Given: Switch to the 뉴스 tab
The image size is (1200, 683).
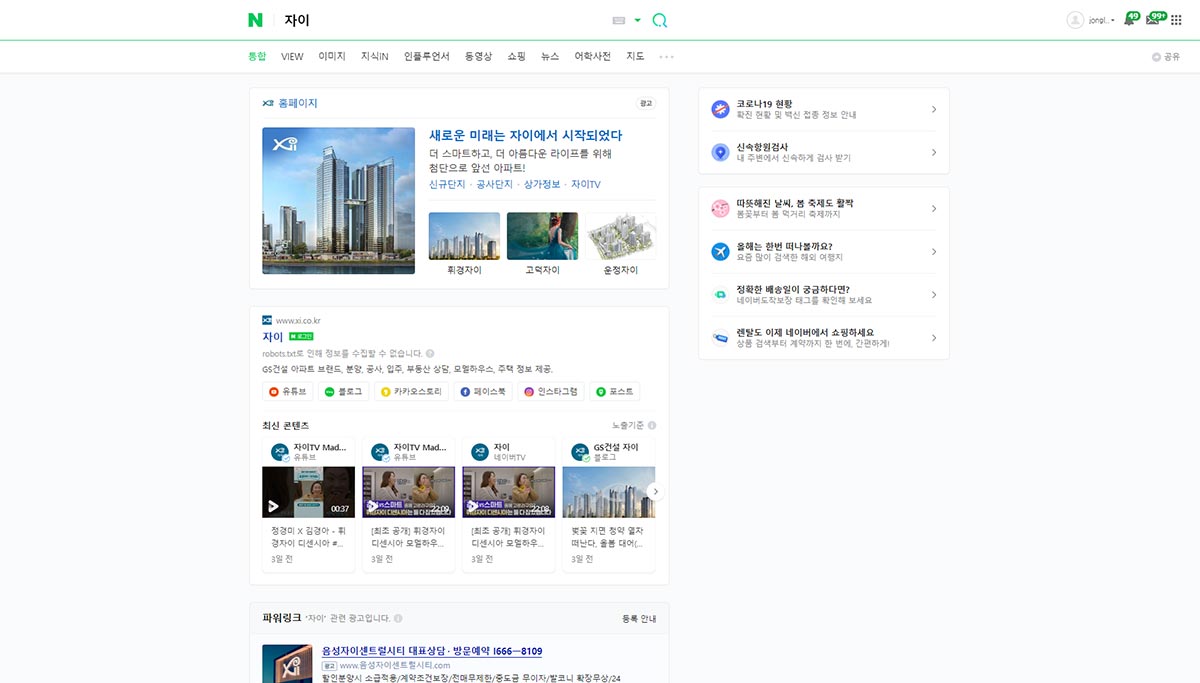Looking at the screenshot, I should 550,56.
